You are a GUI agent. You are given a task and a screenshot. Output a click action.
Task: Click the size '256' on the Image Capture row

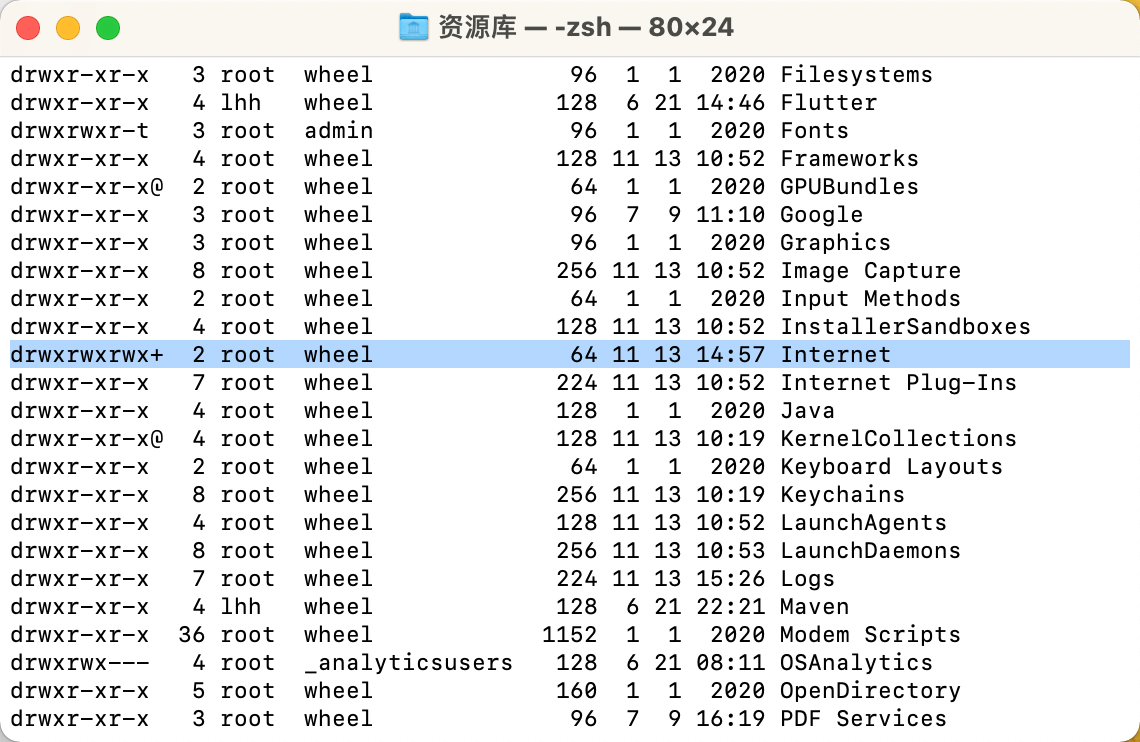(577, 271)
